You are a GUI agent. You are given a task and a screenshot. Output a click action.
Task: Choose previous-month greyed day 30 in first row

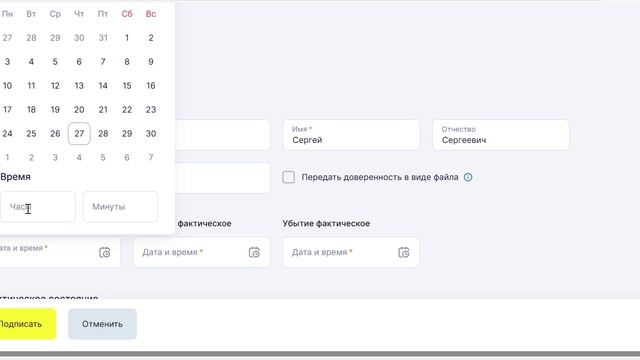point(79,38)
